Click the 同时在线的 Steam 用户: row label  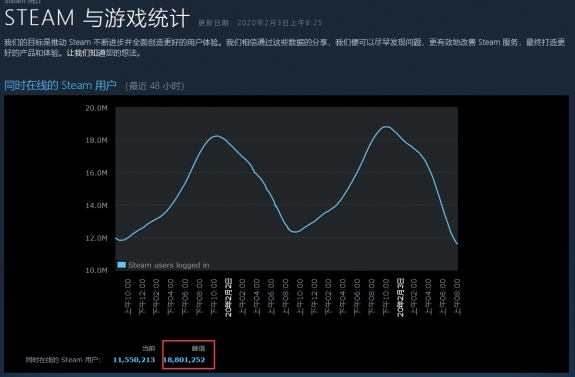tap(63, 360)
